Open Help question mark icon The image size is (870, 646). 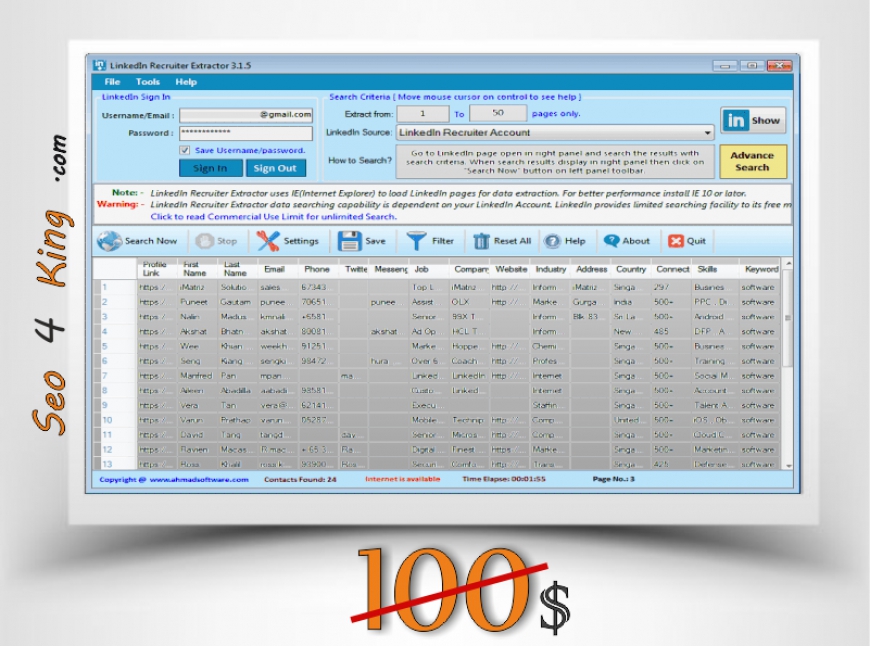[x=552, y=241]
